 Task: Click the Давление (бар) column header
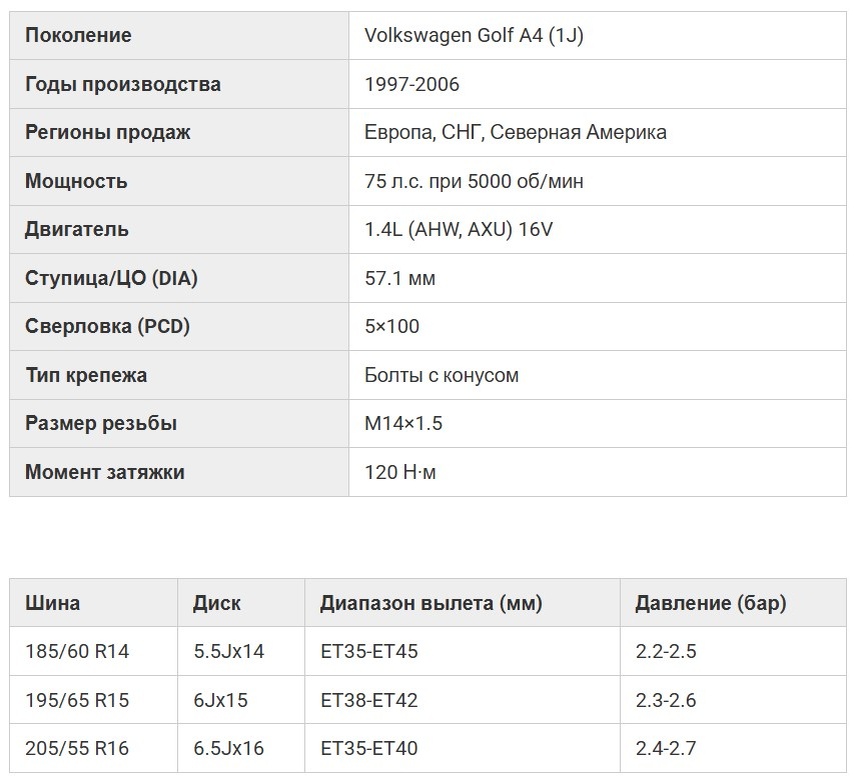point(710,603)
